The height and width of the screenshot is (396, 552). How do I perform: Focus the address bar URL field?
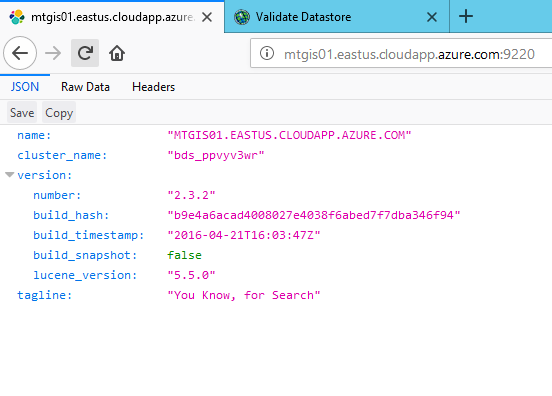[401, 54]
